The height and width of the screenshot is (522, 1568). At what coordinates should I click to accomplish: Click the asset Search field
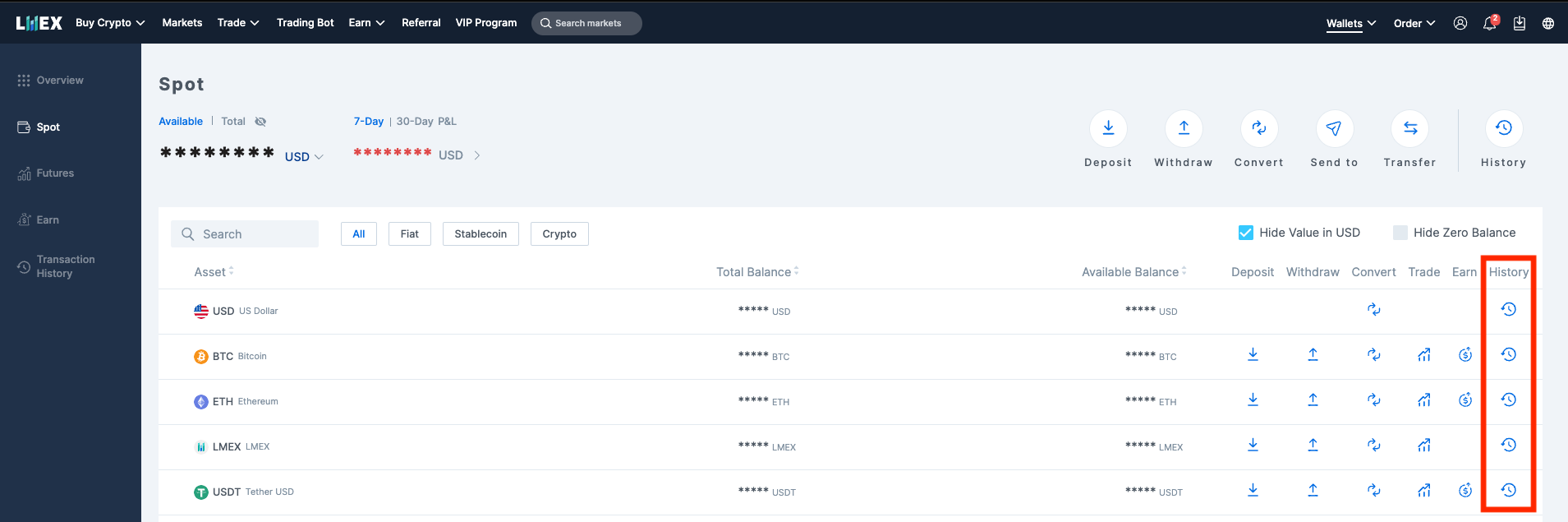(x=245, y=234)
